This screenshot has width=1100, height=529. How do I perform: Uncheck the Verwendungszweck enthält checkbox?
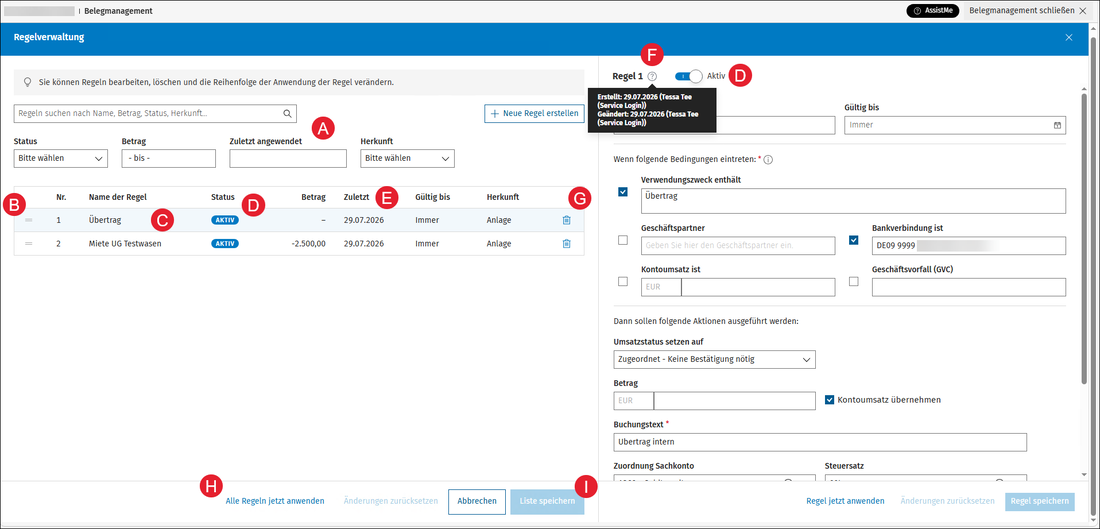(x=623, y=192)
